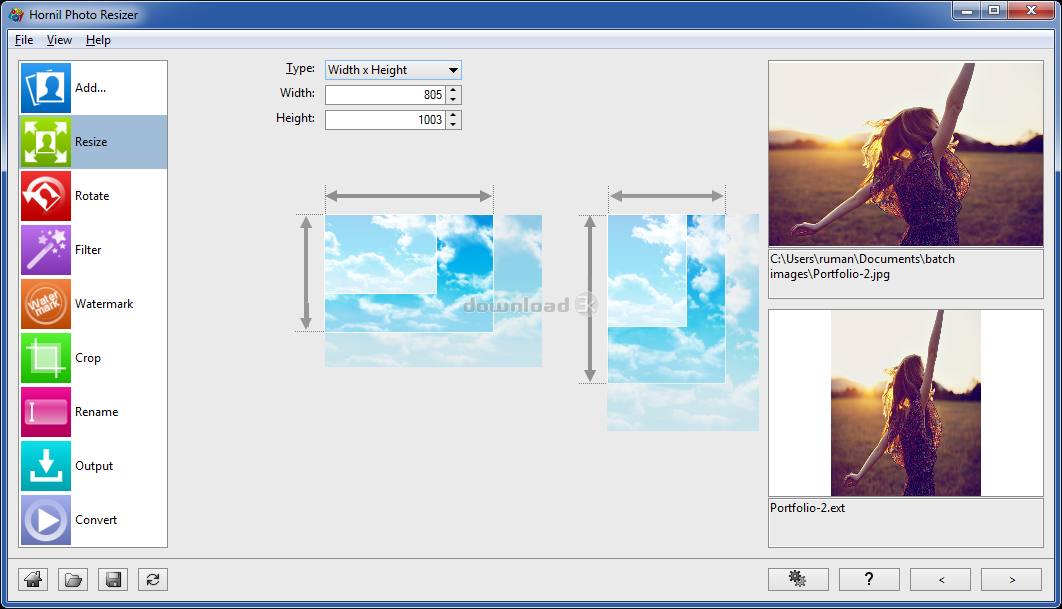The width and height of the screenshot is (1062, 609).
Task: Click the refresh arrows icon
Action: point(153,579)
